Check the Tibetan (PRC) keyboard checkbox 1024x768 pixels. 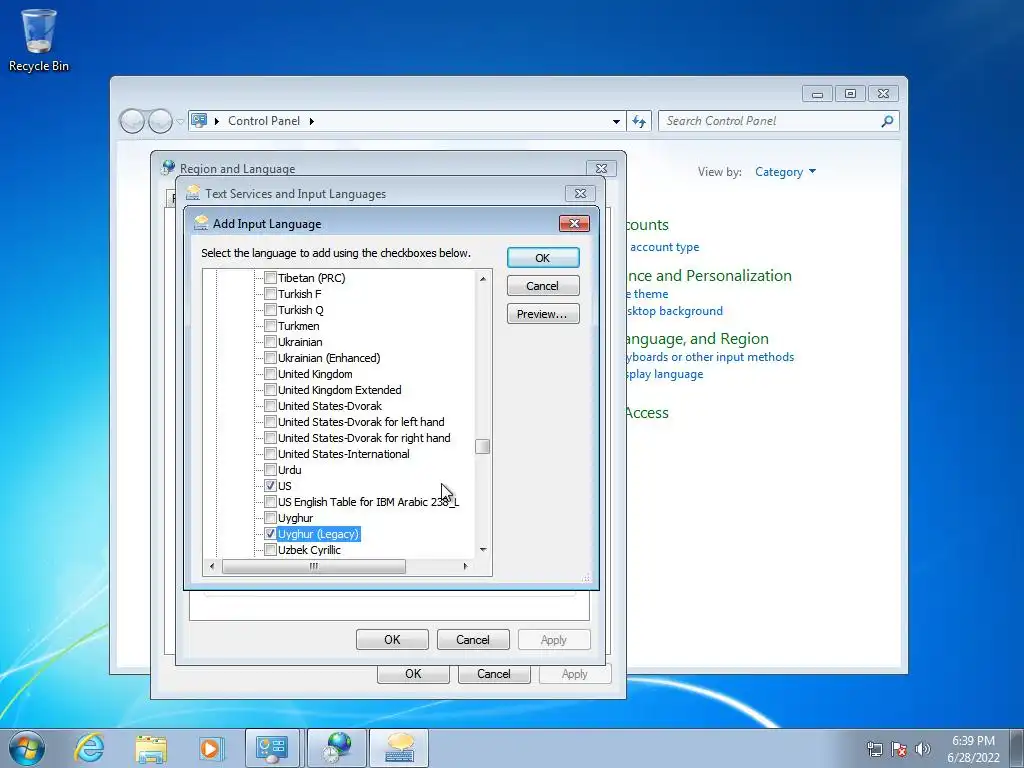click(x=270, y=278)
